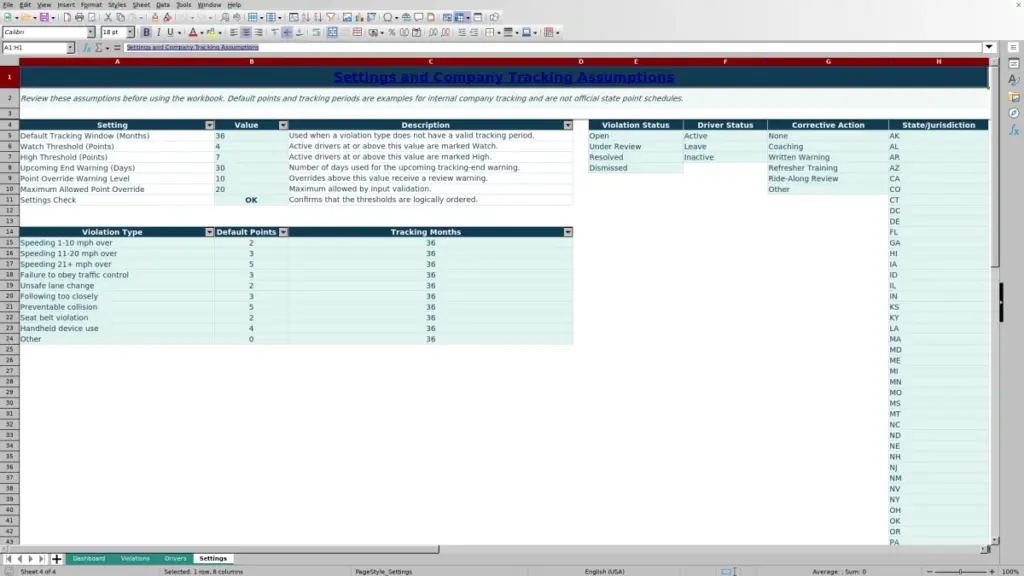Viewport: 1024px width, 576px height.
Task: Click the formula input line
Action: pyautogui.click(x=552, y=47)
